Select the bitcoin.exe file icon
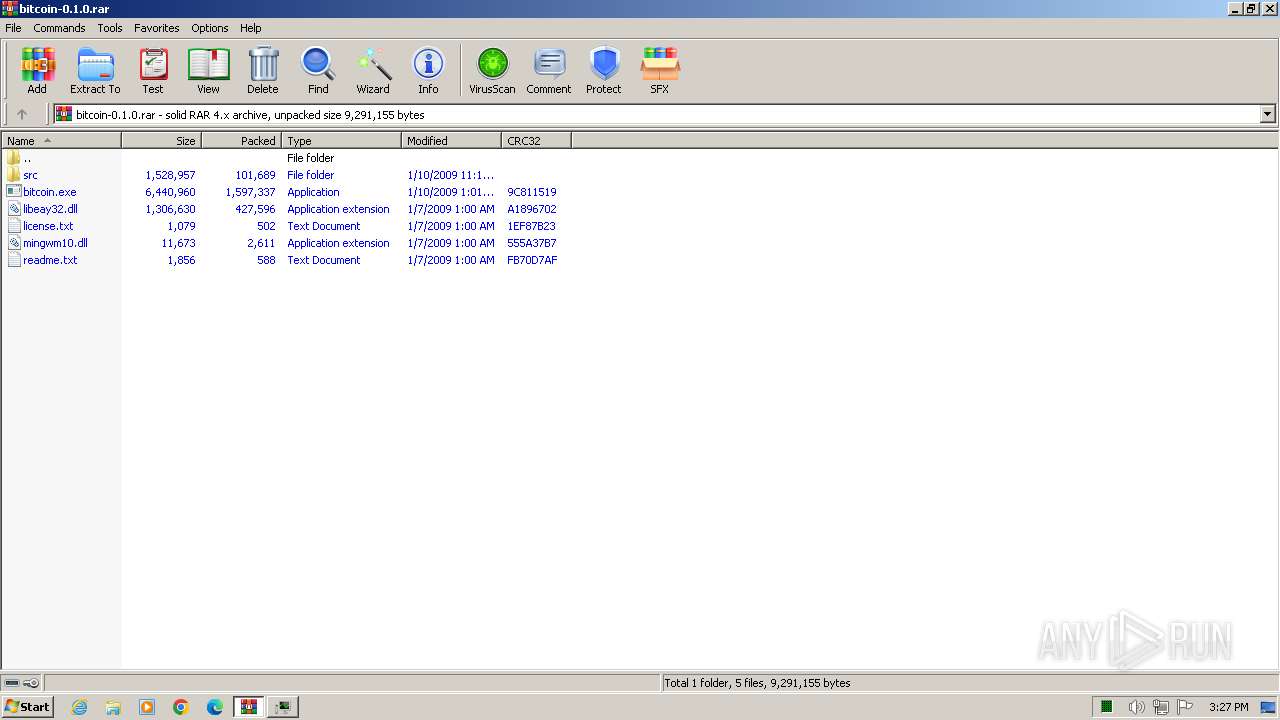The width and height of the screenshot is (1280, 720). [13, 192]
